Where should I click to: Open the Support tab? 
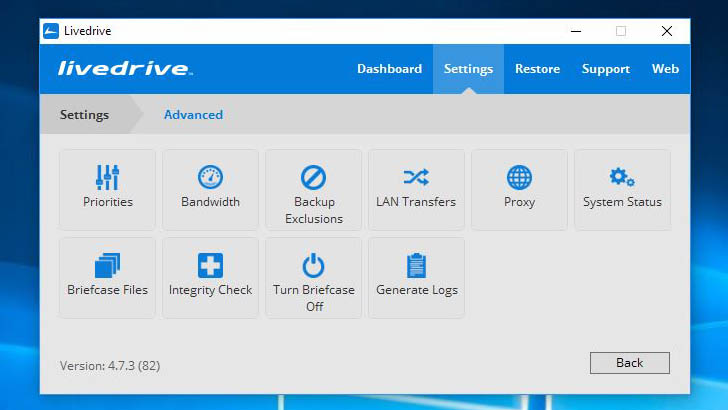pyautogui.click(x=605, y=69)
